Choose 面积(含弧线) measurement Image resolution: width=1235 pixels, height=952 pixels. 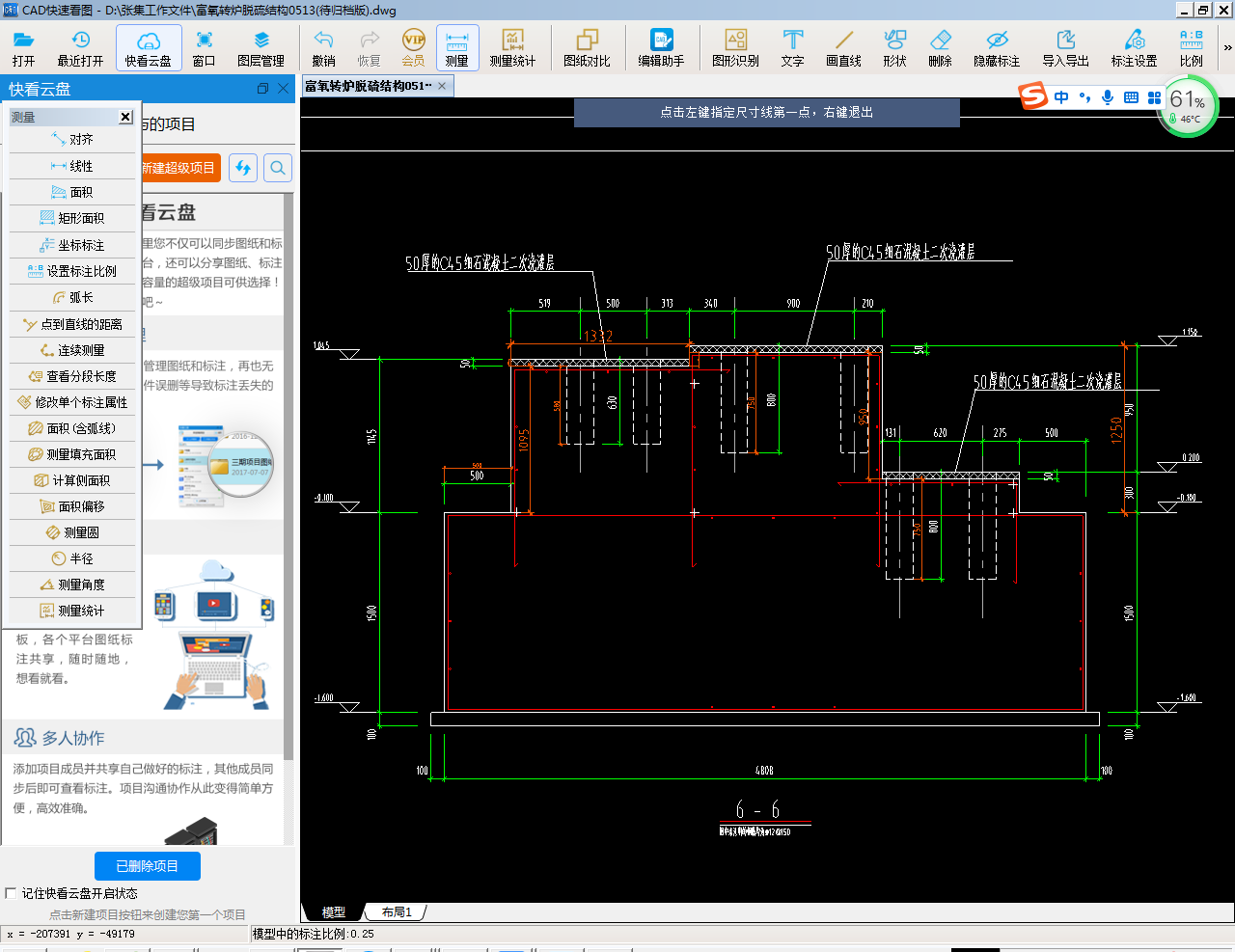click(x=74, y=428)
